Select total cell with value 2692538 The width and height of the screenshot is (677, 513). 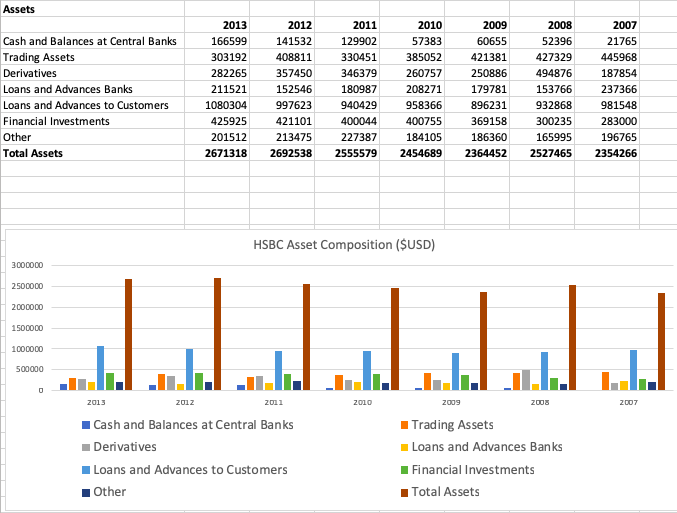pyautogui.click(x=282, y=153)
